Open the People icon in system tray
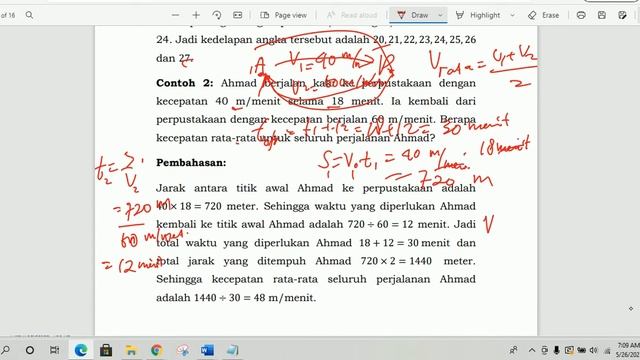The width and height of the screenshot is (640, 360). (513, 350)
